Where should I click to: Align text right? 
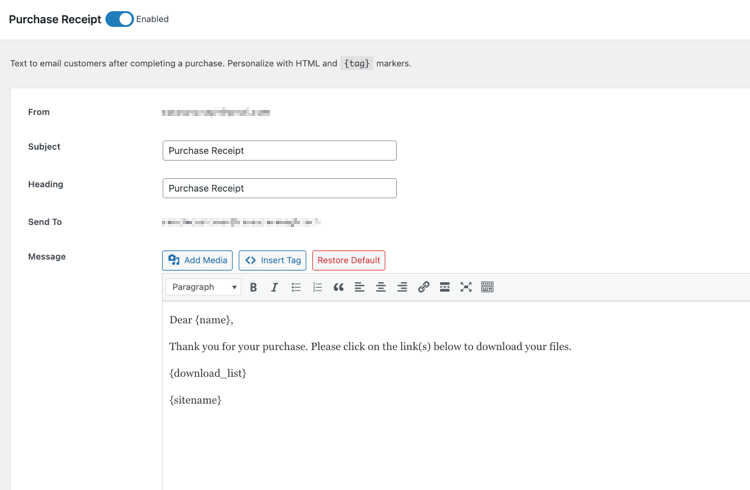(402, 287)
